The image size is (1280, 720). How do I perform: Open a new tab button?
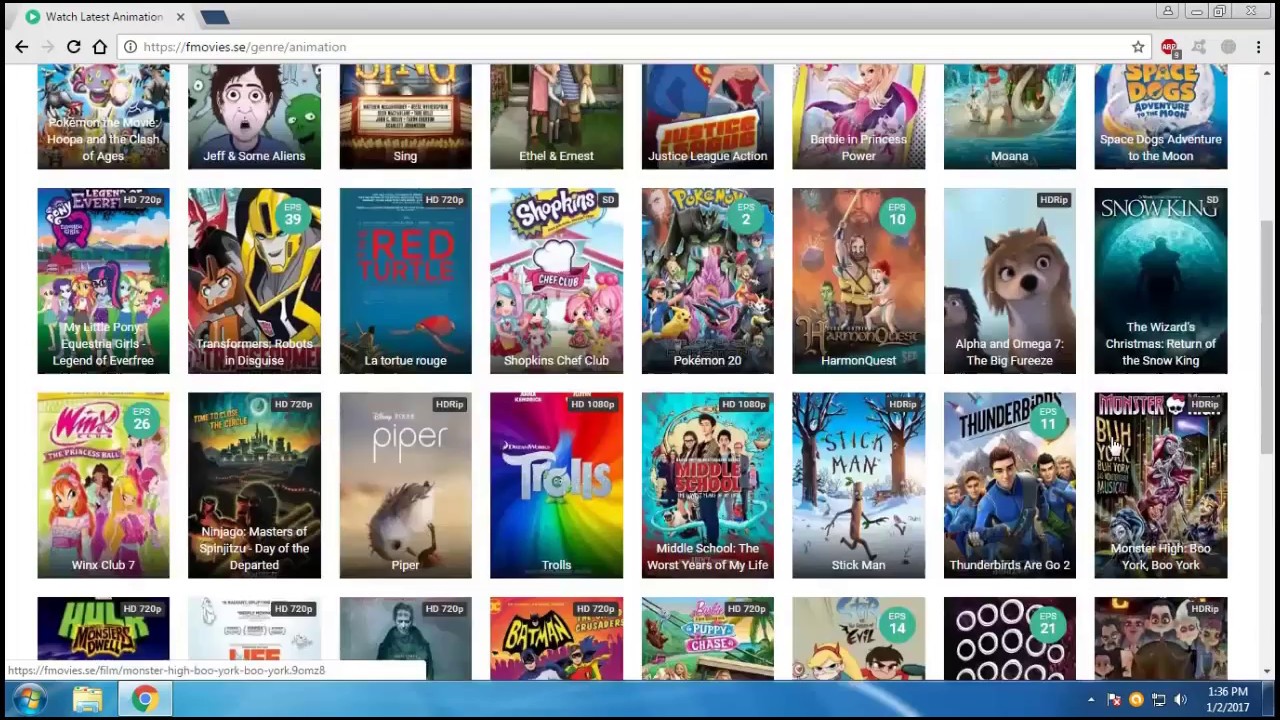click(214, 17)
